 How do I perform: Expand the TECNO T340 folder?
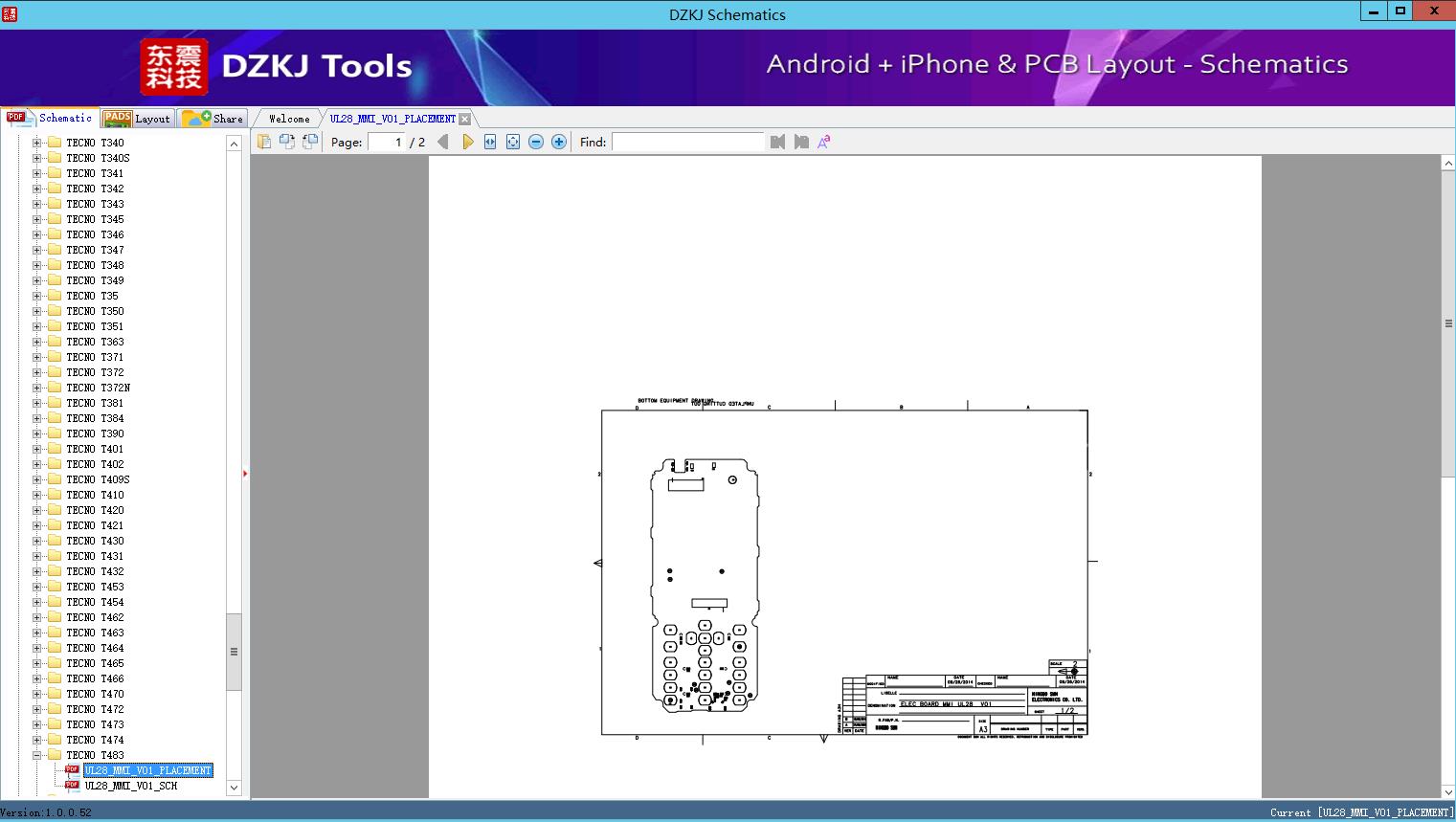(x=37, y=143)
